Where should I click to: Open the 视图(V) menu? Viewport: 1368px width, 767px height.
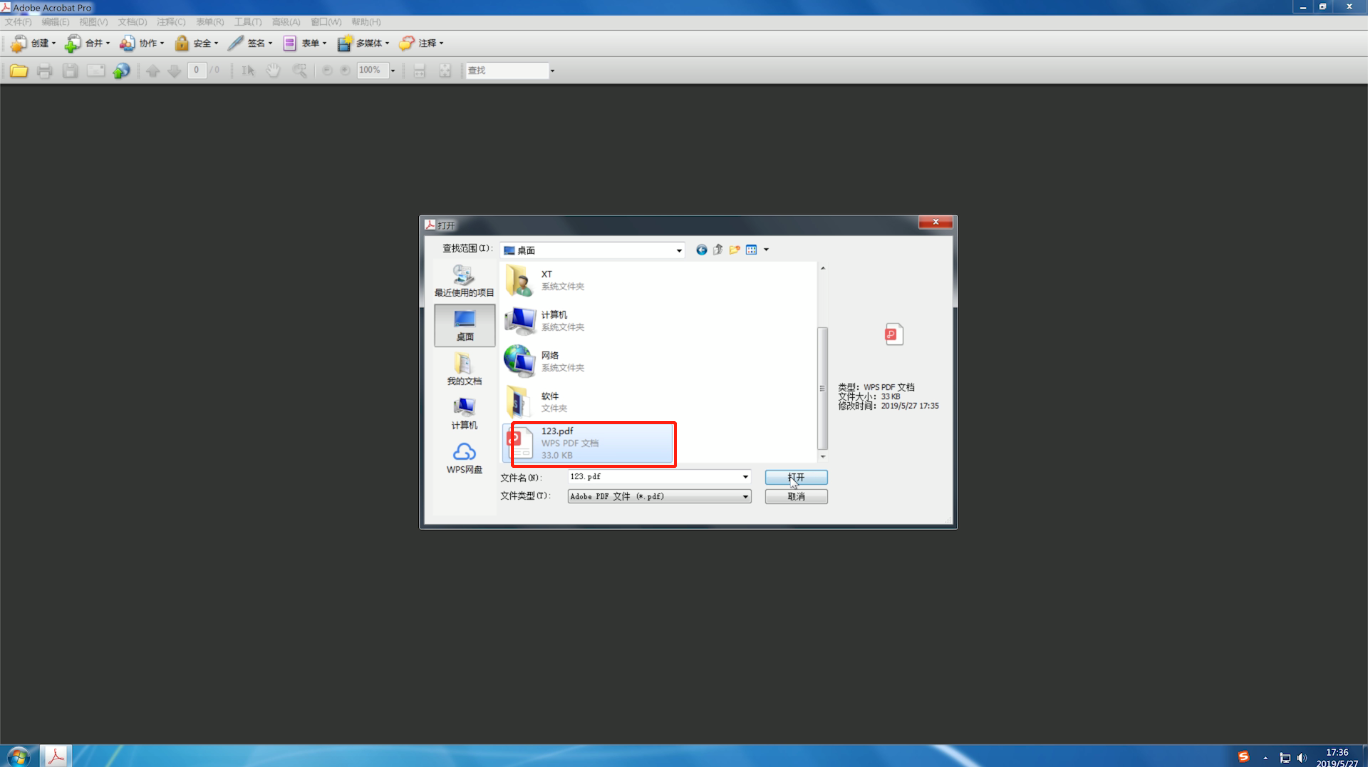click(x=94, y=22)
